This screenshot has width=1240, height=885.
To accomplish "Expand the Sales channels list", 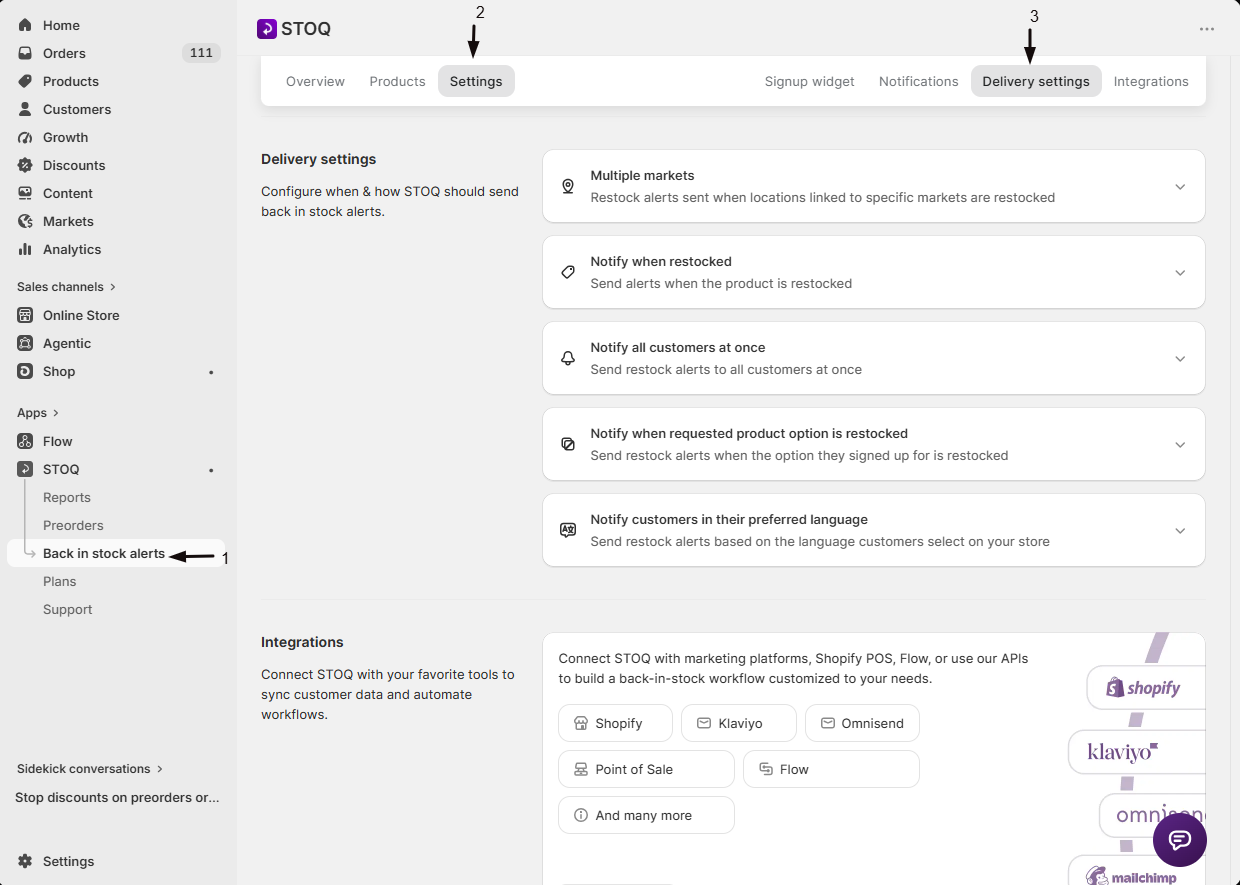I will (67, 287).
